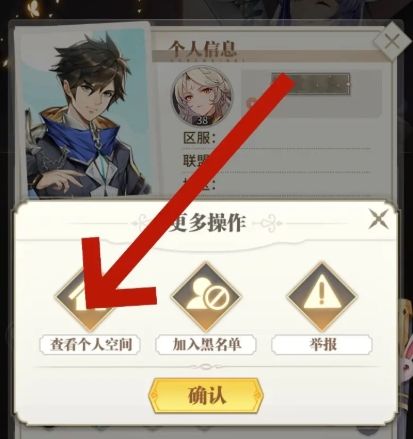The image size is (413, 439).
Task: Tap the small red icon below name plate
Action: pos(251,102)
